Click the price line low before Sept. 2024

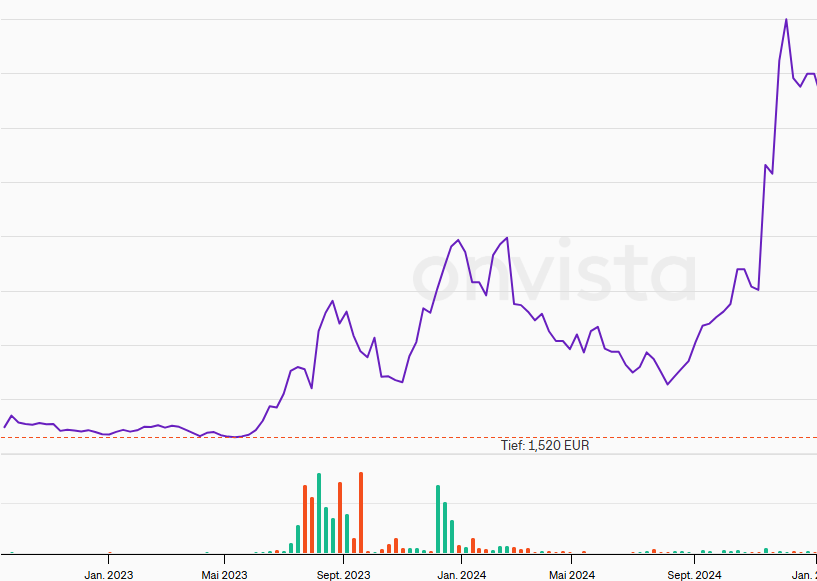[x=668, y=383]
